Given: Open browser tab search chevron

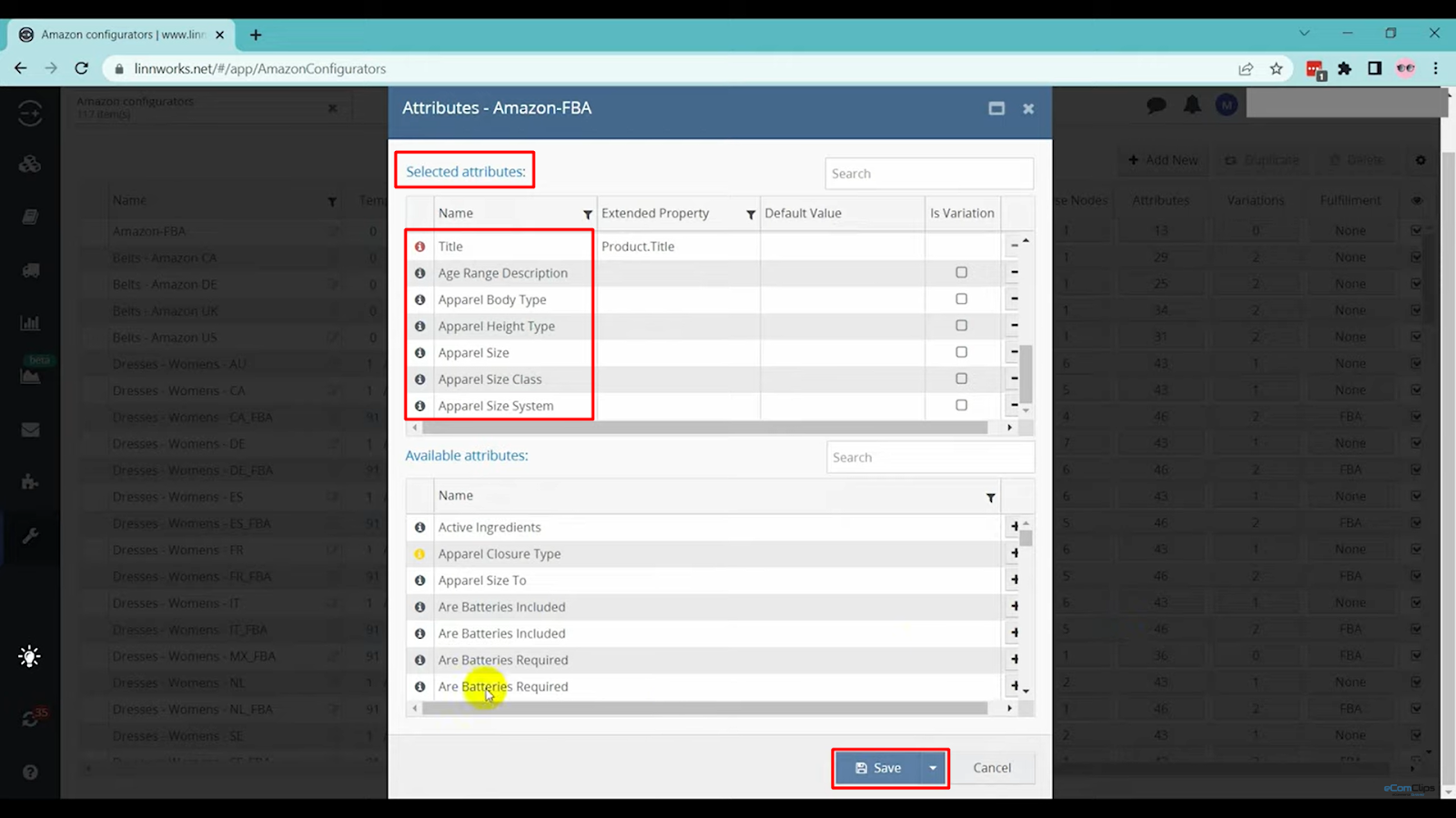Looking at the screenshot, I should point(1304,34).
